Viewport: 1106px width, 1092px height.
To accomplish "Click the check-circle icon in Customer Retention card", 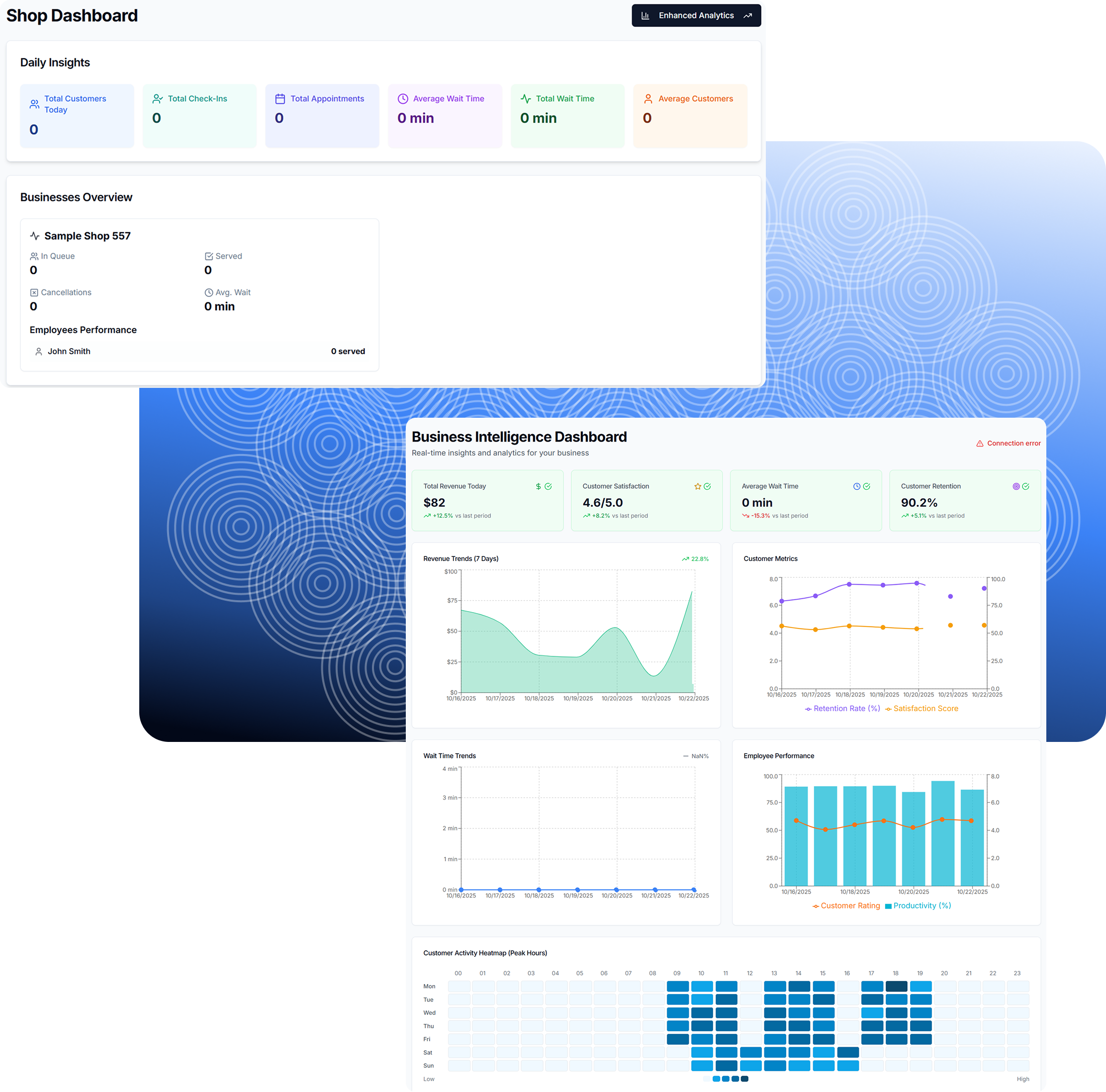I will click(1025, 486).
